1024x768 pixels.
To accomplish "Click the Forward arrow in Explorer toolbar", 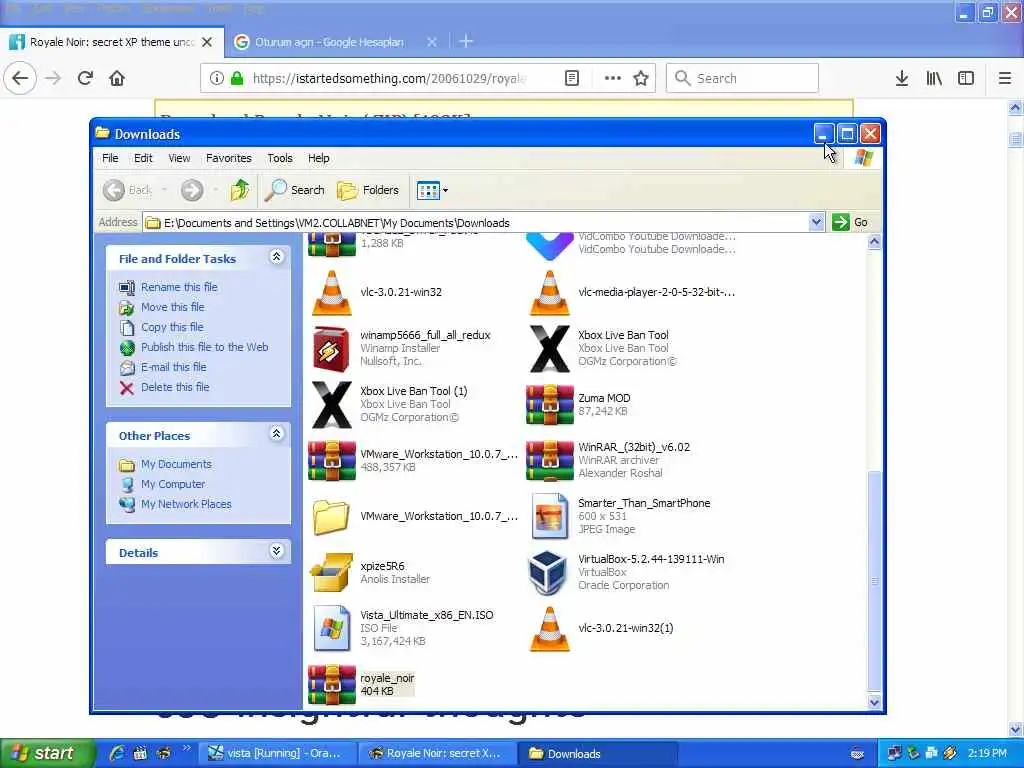I will 192,190.
